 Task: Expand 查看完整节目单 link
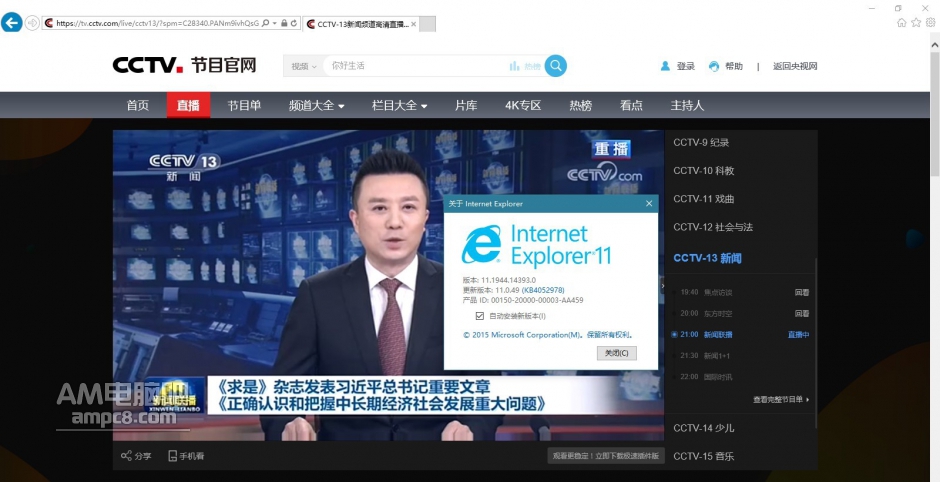[x=781, y=399]
